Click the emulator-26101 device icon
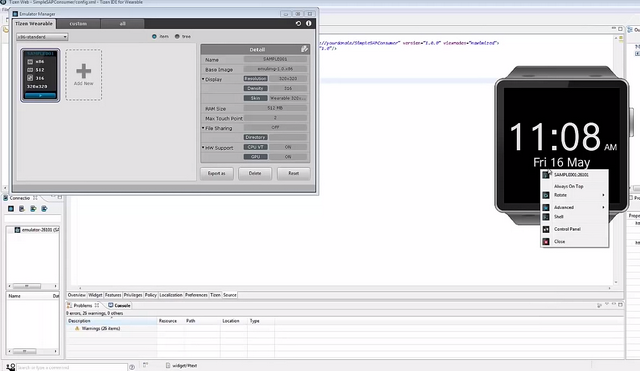The height and width of the screenshot is (371, 640). pyautogui.click(x=17, y=230)
